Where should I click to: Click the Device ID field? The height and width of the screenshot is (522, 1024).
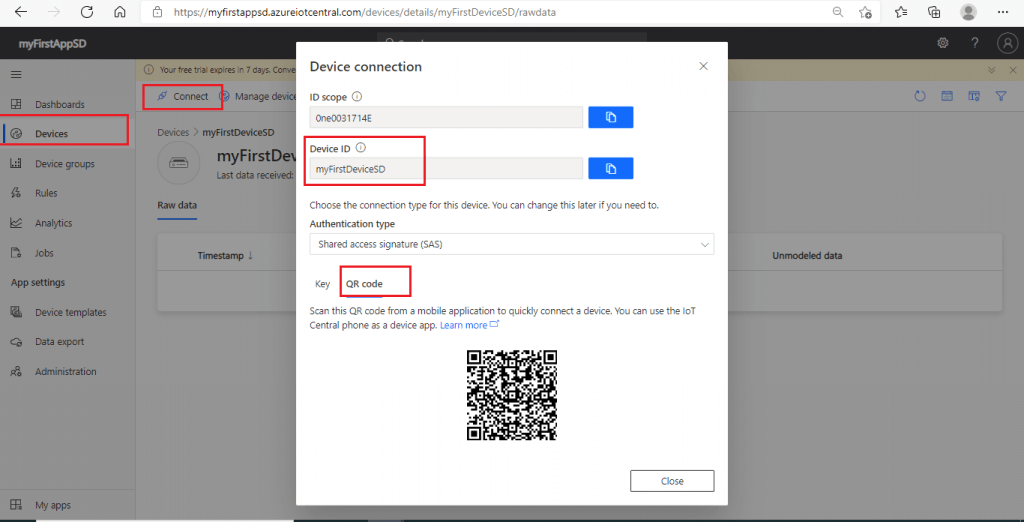446,169
